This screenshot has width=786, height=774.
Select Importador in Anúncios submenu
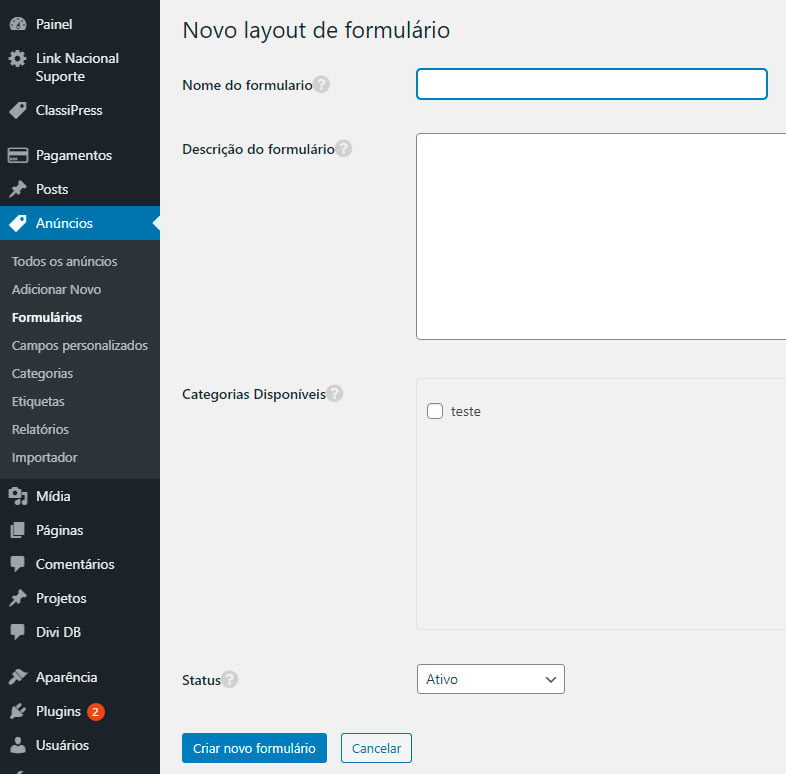pos(44,457)
